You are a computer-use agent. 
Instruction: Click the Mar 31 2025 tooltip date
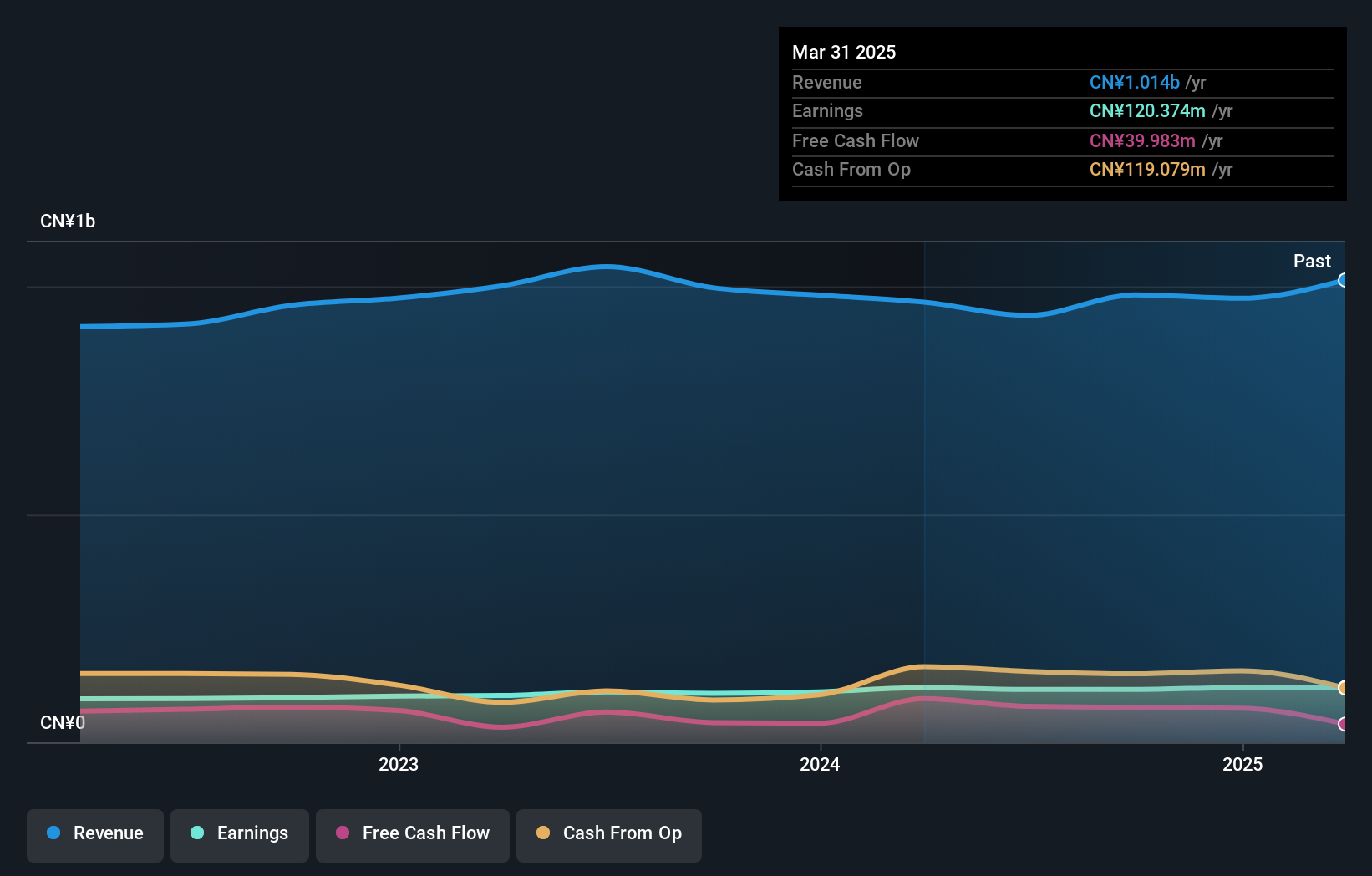(844, 52)
